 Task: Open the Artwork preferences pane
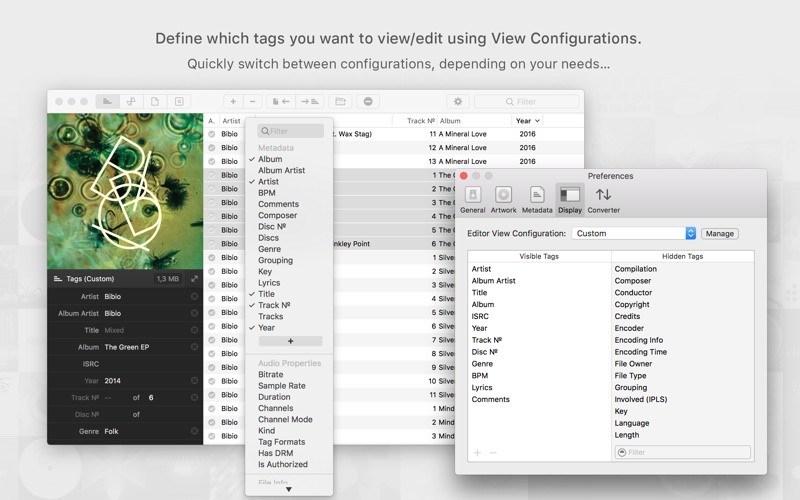click(x=503, y=199)
